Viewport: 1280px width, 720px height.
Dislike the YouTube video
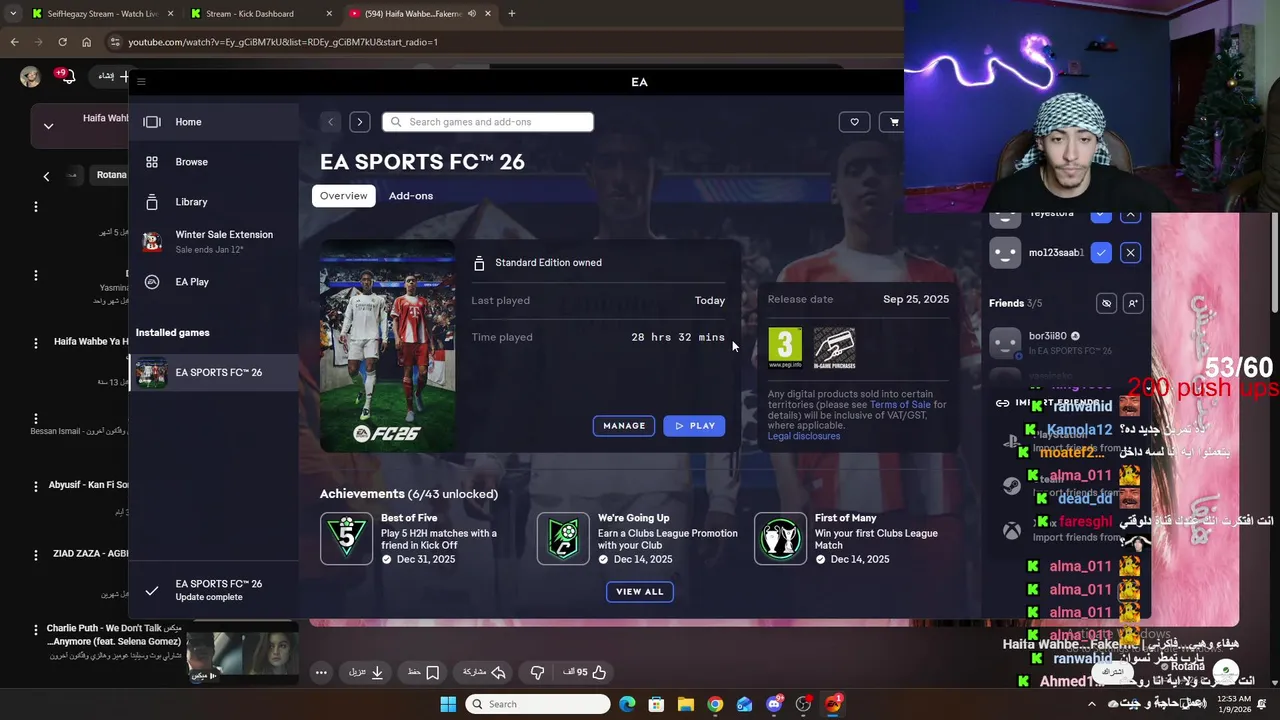click(x=537, y=672)
